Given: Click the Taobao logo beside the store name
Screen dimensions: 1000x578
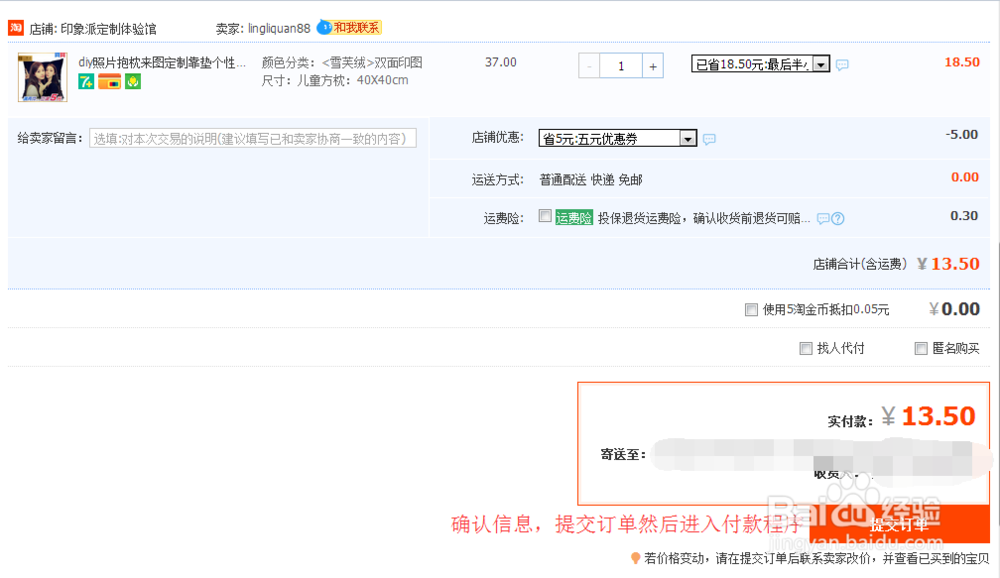Looking at the screenshot, I should pyautogui.click(x=15, y=27).
